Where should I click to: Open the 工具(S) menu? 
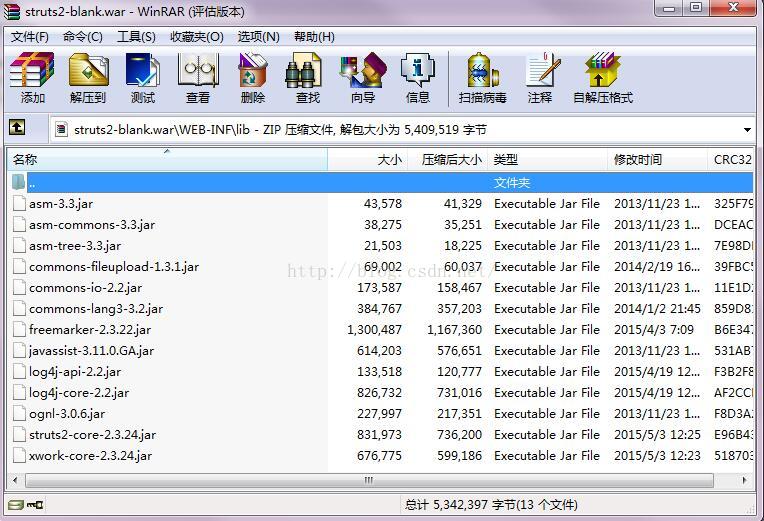coord(136,37)
